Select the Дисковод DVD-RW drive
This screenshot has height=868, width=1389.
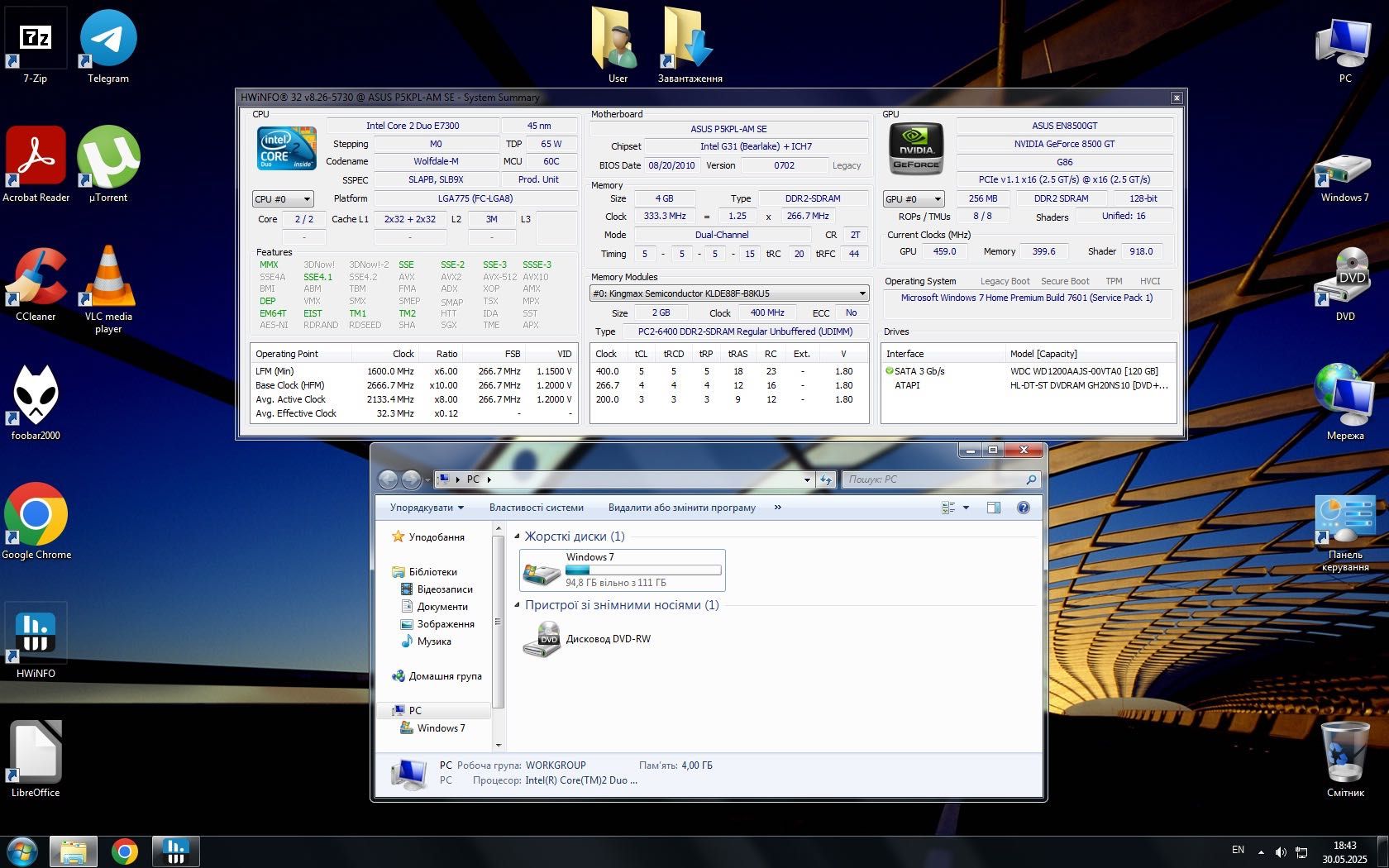[x=588, y=639]
